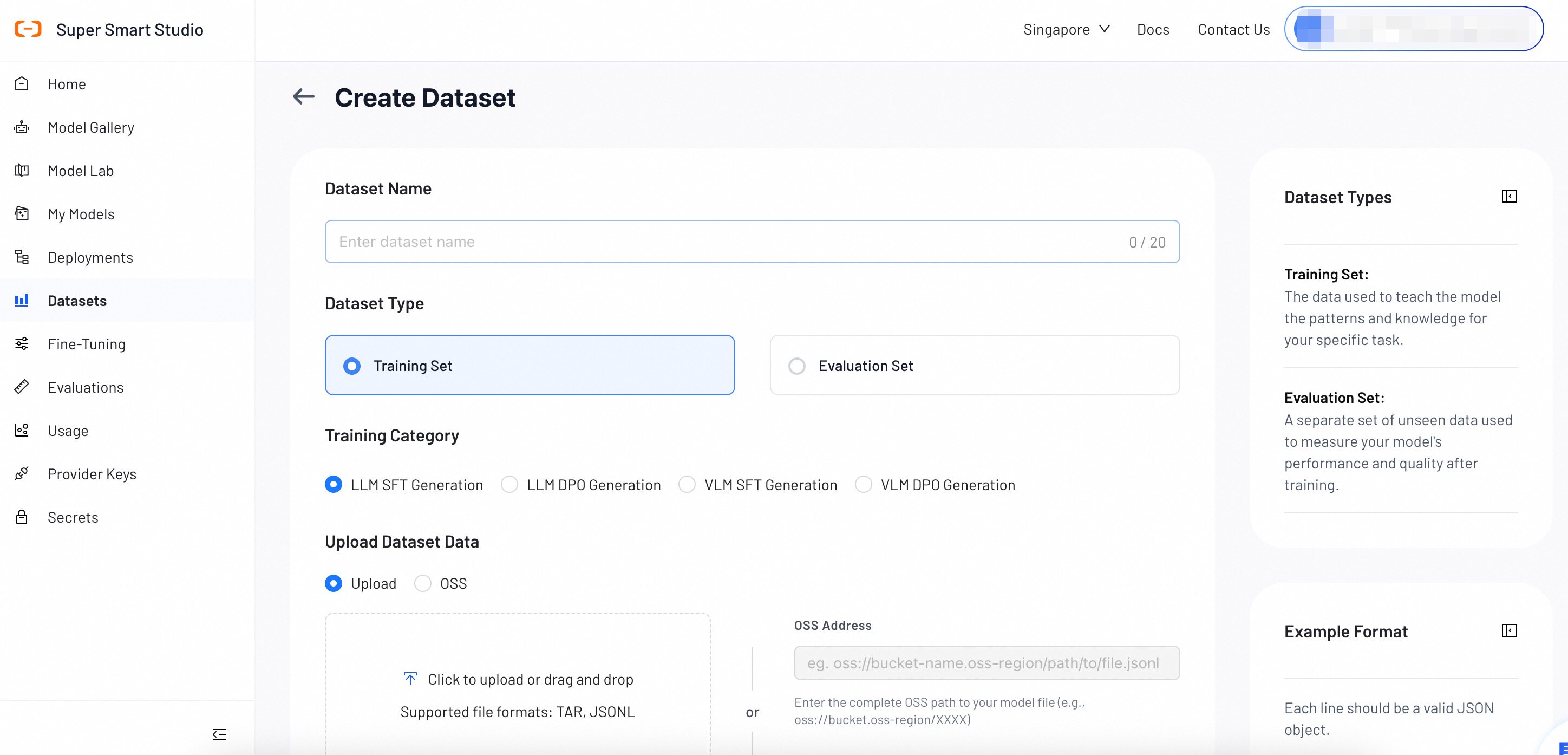Viewport: 1568px width, 755px height.
Task: Click the upload arrow icon in drop zone
Action: (410, 678)
